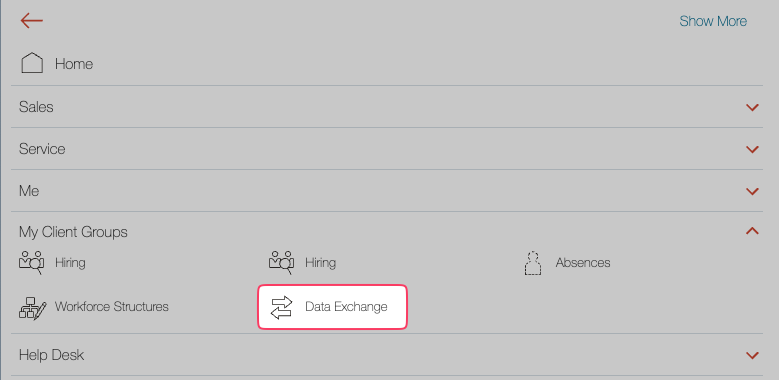Open Hiring icon above Data Exchange

[x=282, y=262]
